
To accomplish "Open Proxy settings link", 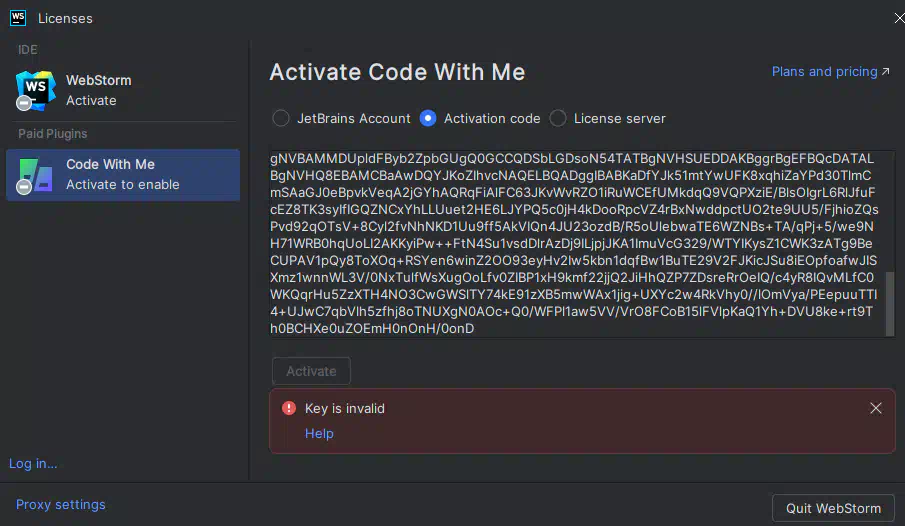I will [x=61, y=505].
